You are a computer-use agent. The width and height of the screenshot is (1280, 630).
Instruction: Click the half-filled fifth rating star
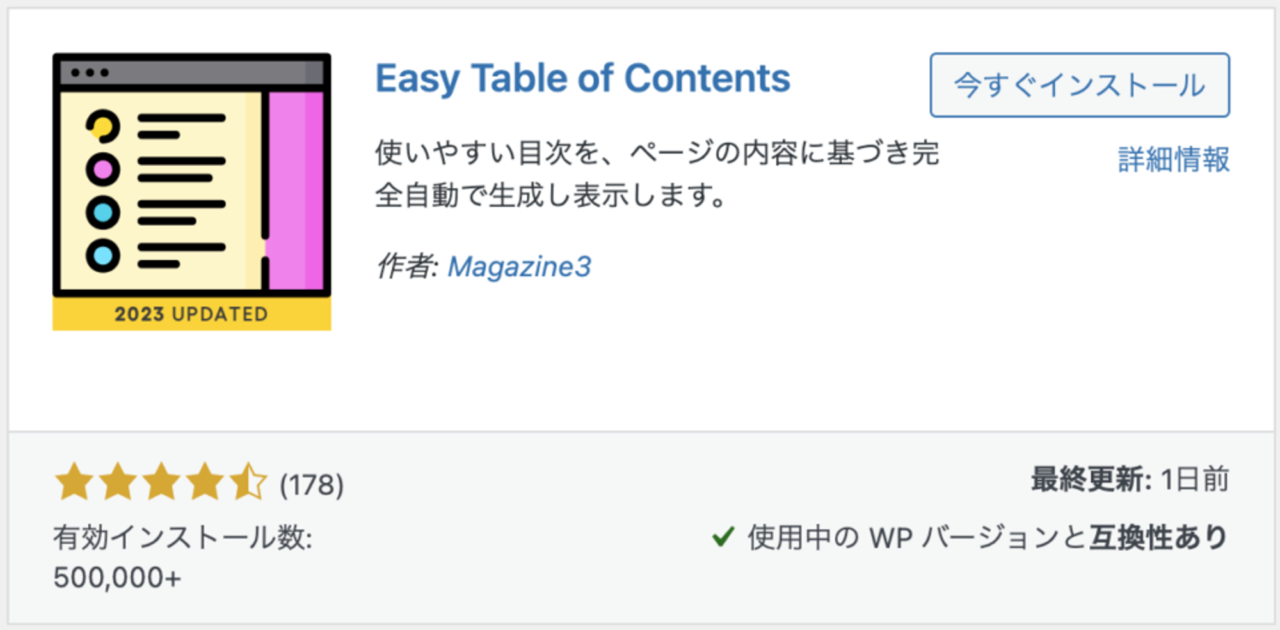(246, 485)
